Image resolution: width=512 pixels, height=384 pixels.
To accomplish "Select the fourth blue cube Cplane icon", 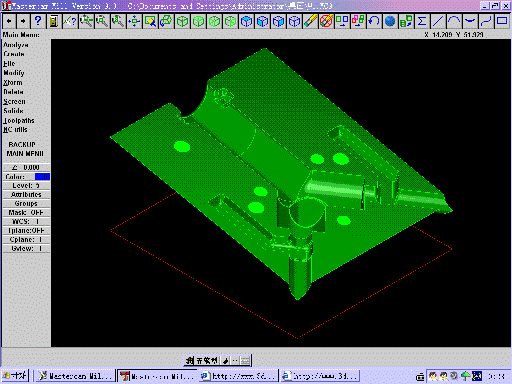I will tap(294, 21).
